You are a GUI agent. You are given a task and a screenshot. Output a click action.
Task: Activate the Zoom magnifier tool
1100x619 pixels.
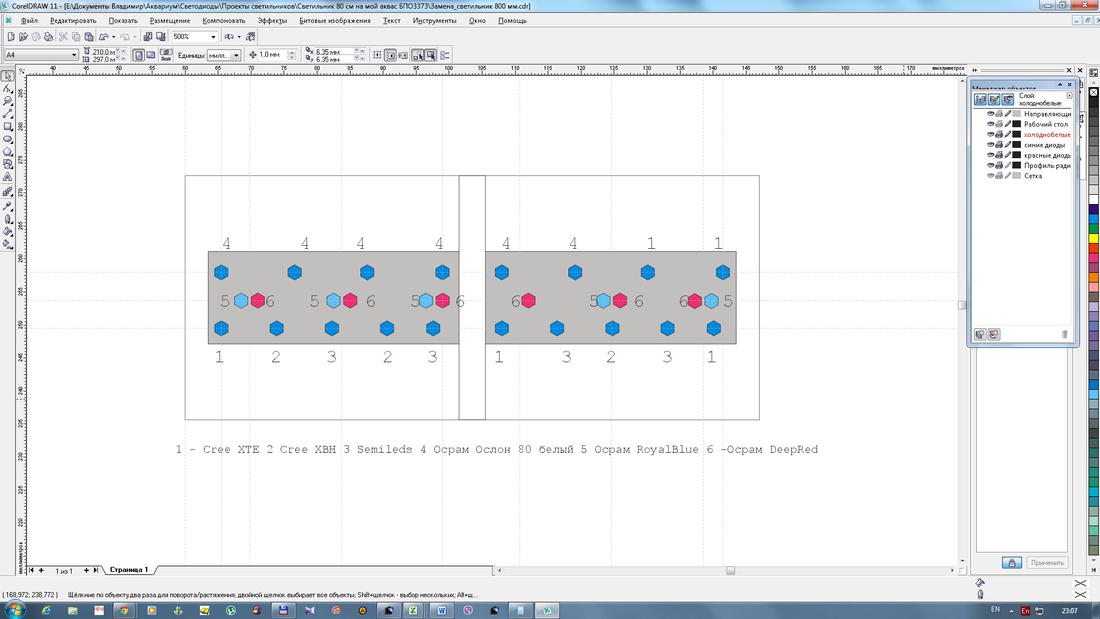click(x=8, y=101)
